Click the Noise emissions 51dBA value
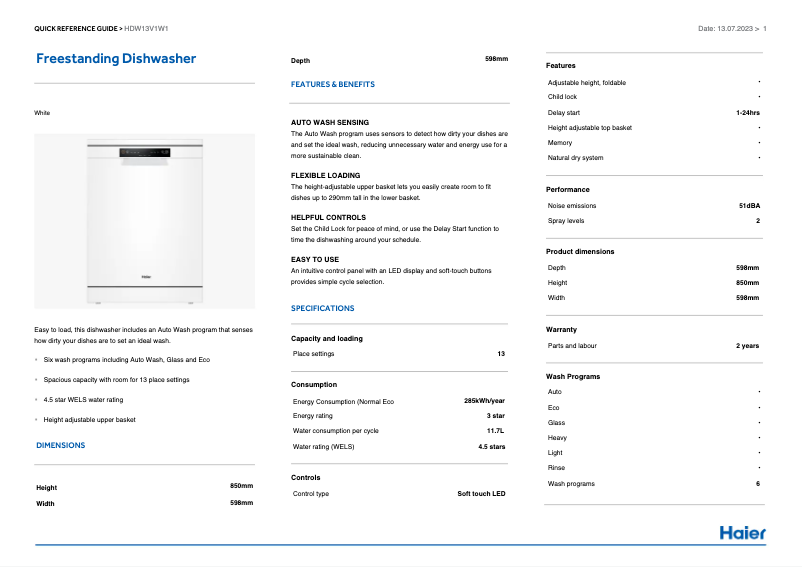 point(749,205)
